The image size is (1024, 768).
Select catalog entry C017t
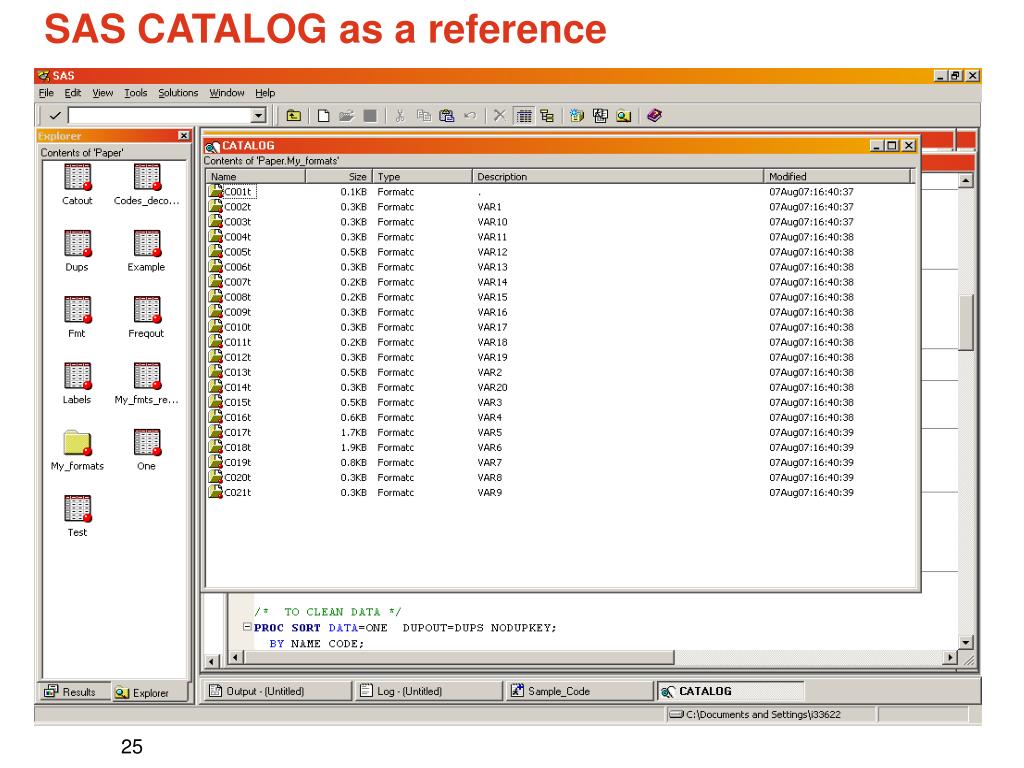tap(237, 432)
